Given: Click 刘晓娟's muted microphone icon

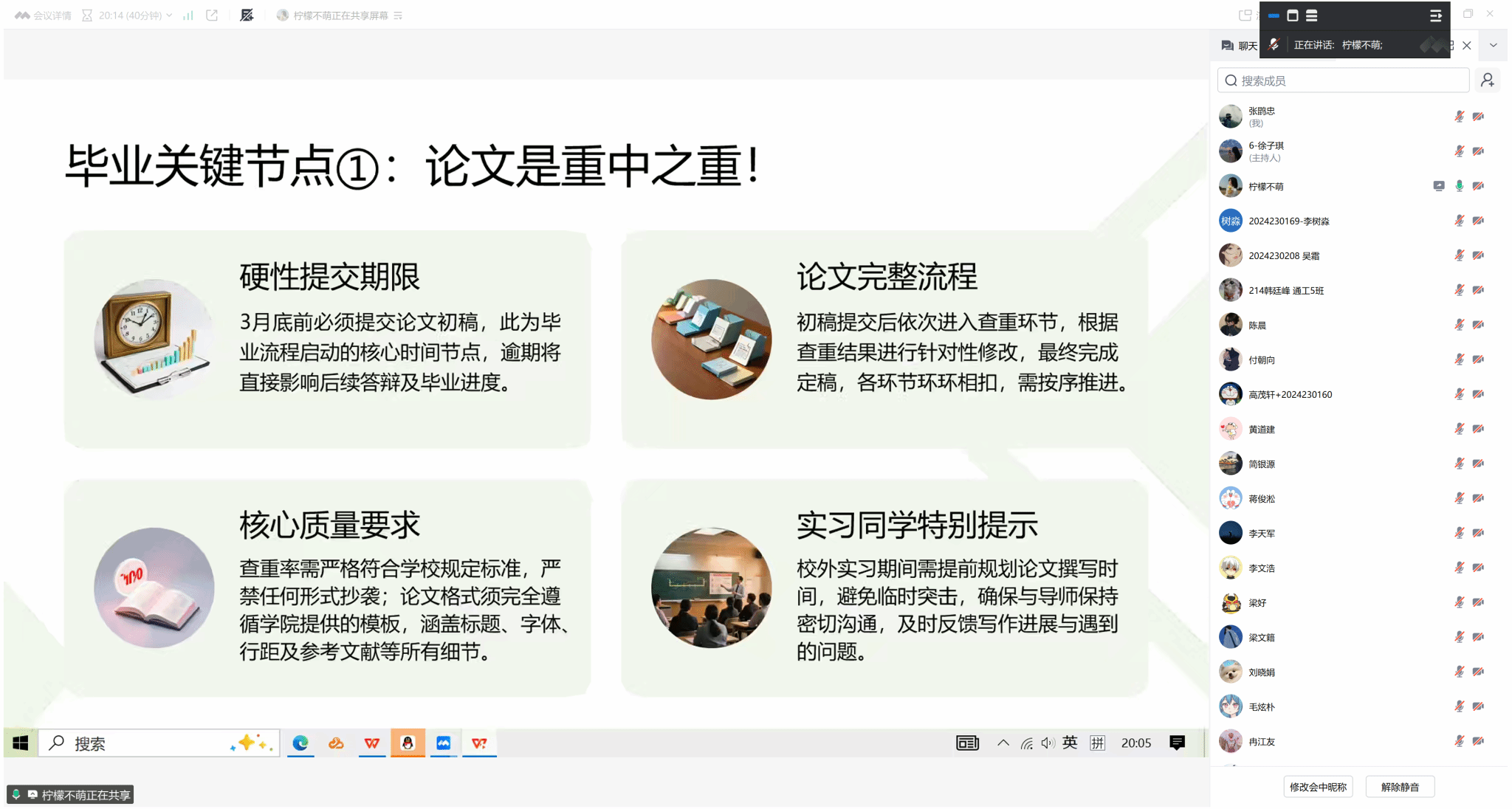Looking at the screenshot, I should pyautogui.click(x=1460, y=672).
